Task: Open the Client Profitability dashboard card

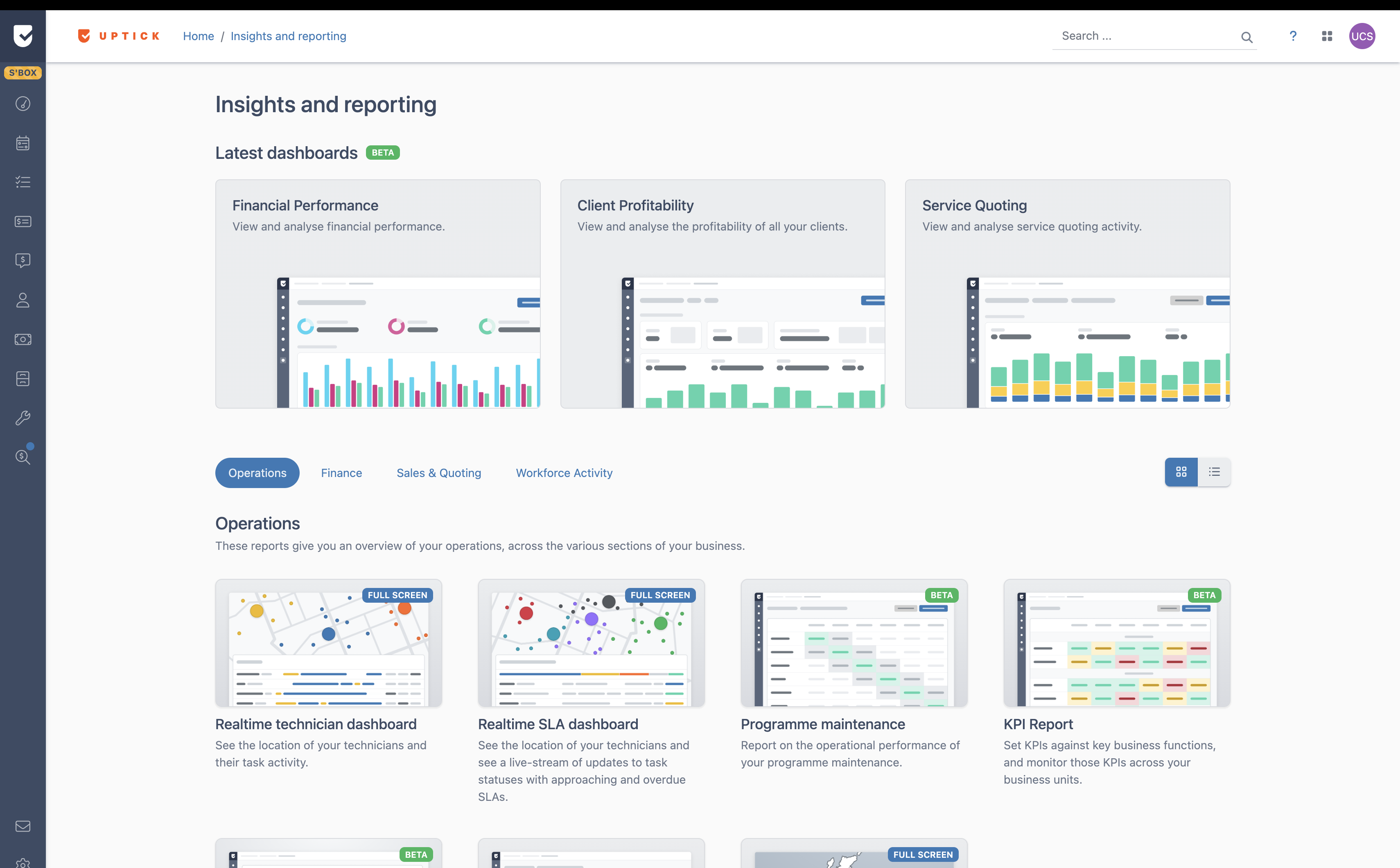Action: point(723,294)
